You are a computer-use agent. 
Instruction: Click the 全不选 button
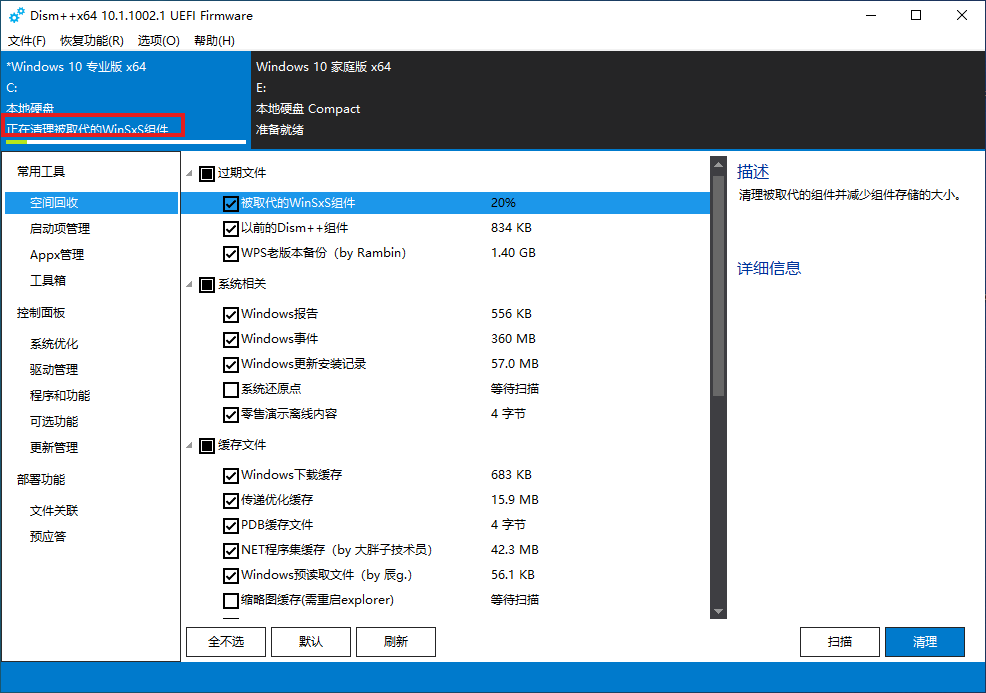click(x=226, y=641)
